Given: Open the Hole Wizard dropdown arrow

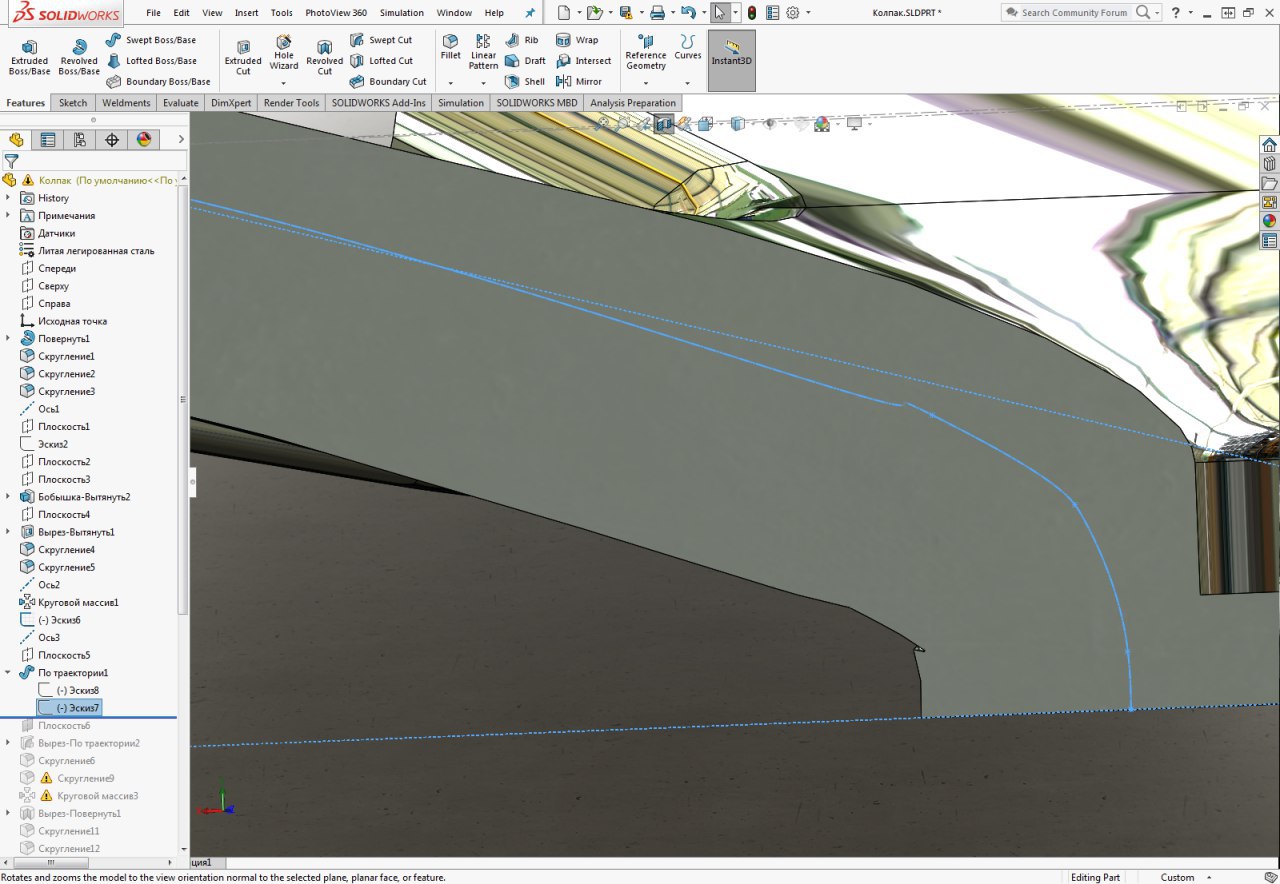Looking at the screenshot, I should pos(284,83).
